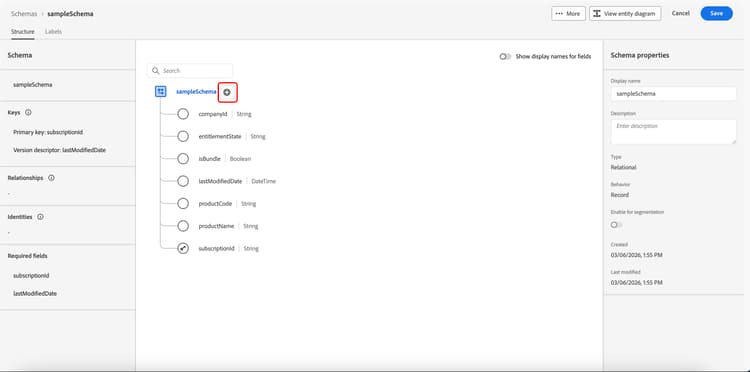750x372 pixels.
Task: Save the schema
Action: (717, 13)
